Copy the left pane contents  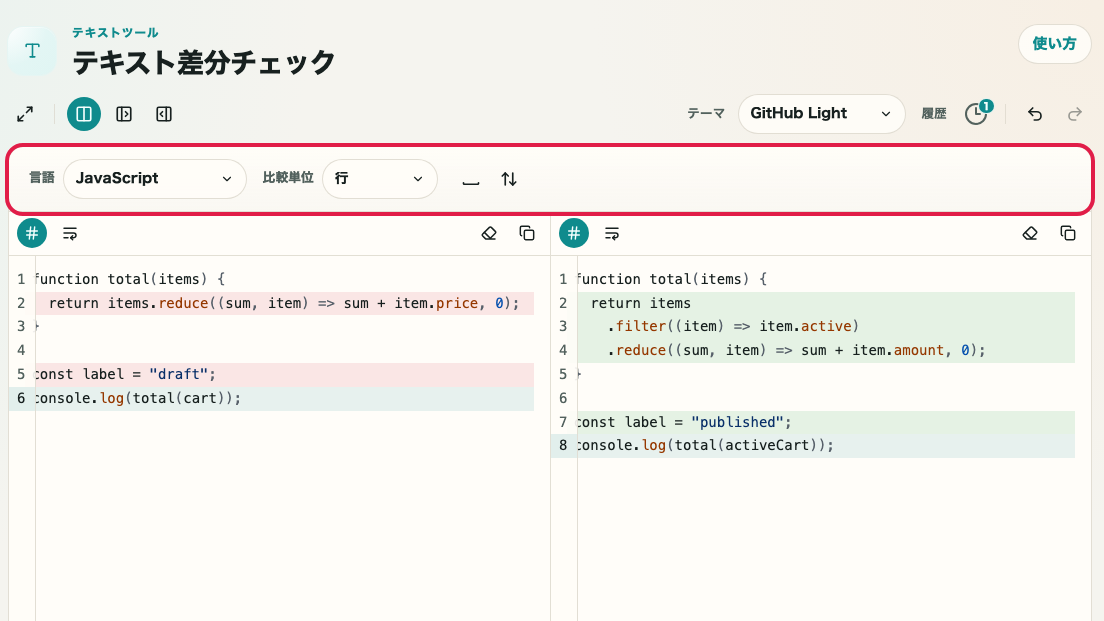[x=527, y=234]
